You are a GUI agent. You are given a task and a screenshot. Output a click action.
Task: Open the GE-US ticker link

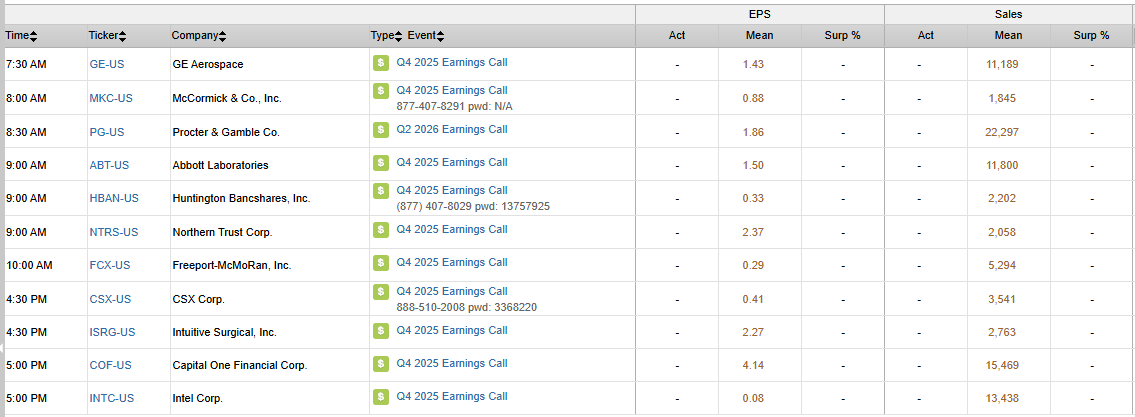pos(107,64)
